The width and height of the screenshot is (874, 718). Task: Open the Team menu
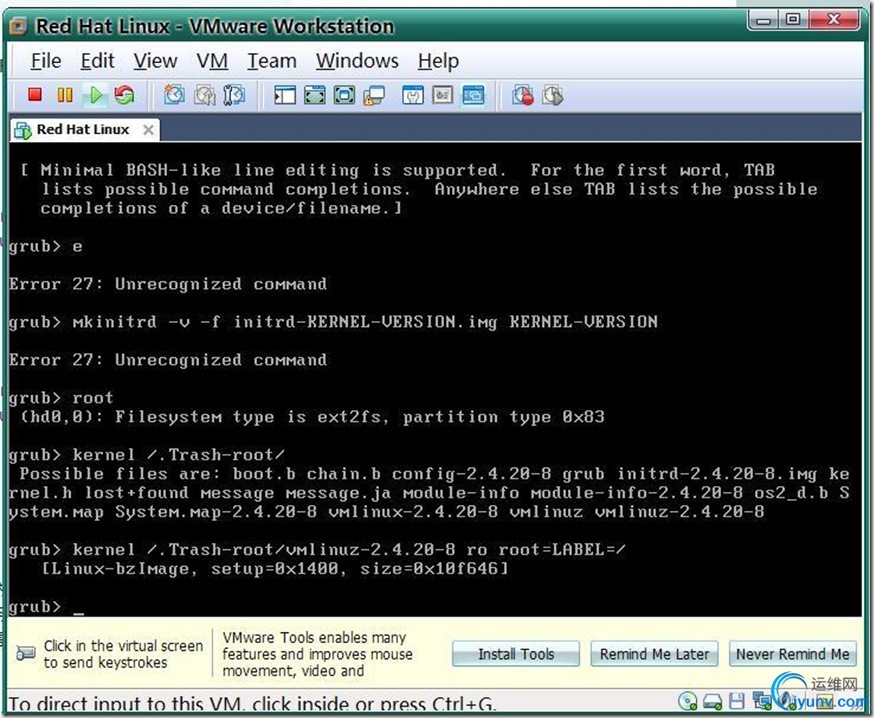[272, 60]
